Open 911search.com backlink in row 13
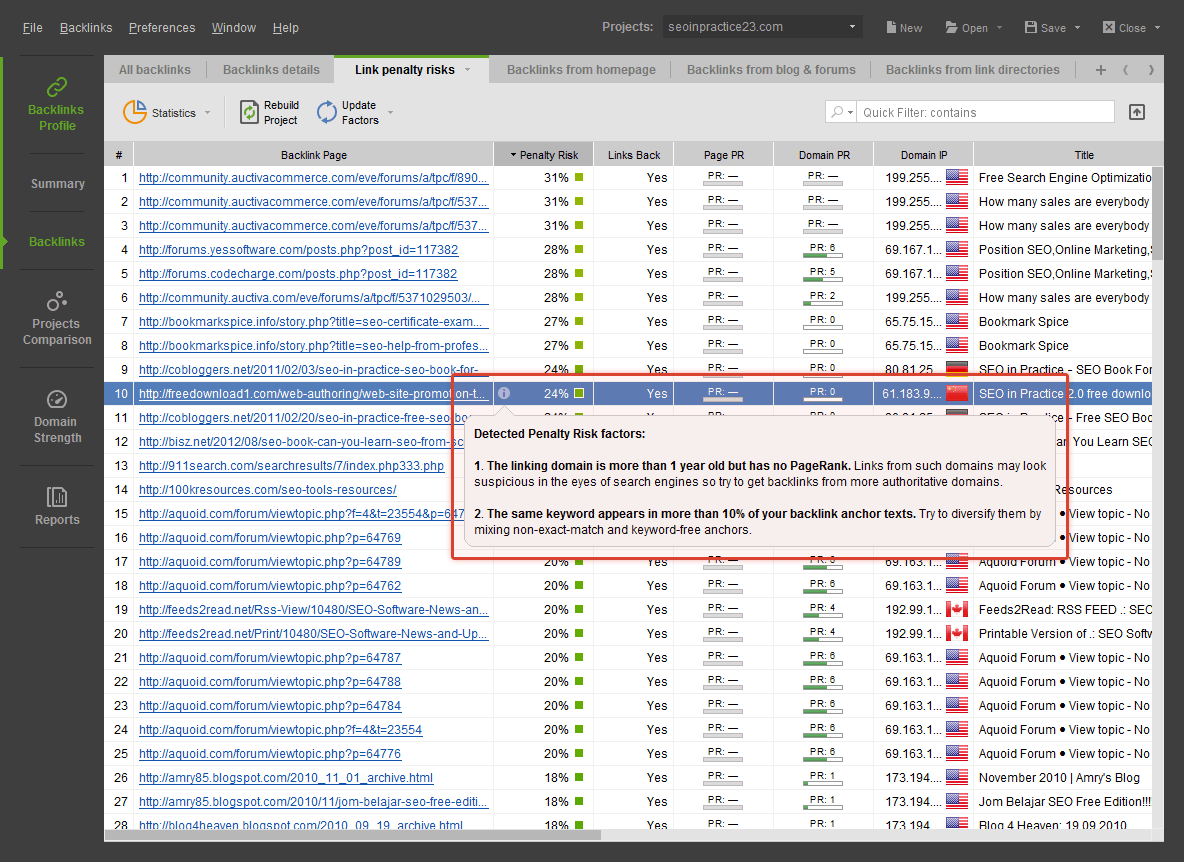The image size is (1184, 862). tap(291, 466)
